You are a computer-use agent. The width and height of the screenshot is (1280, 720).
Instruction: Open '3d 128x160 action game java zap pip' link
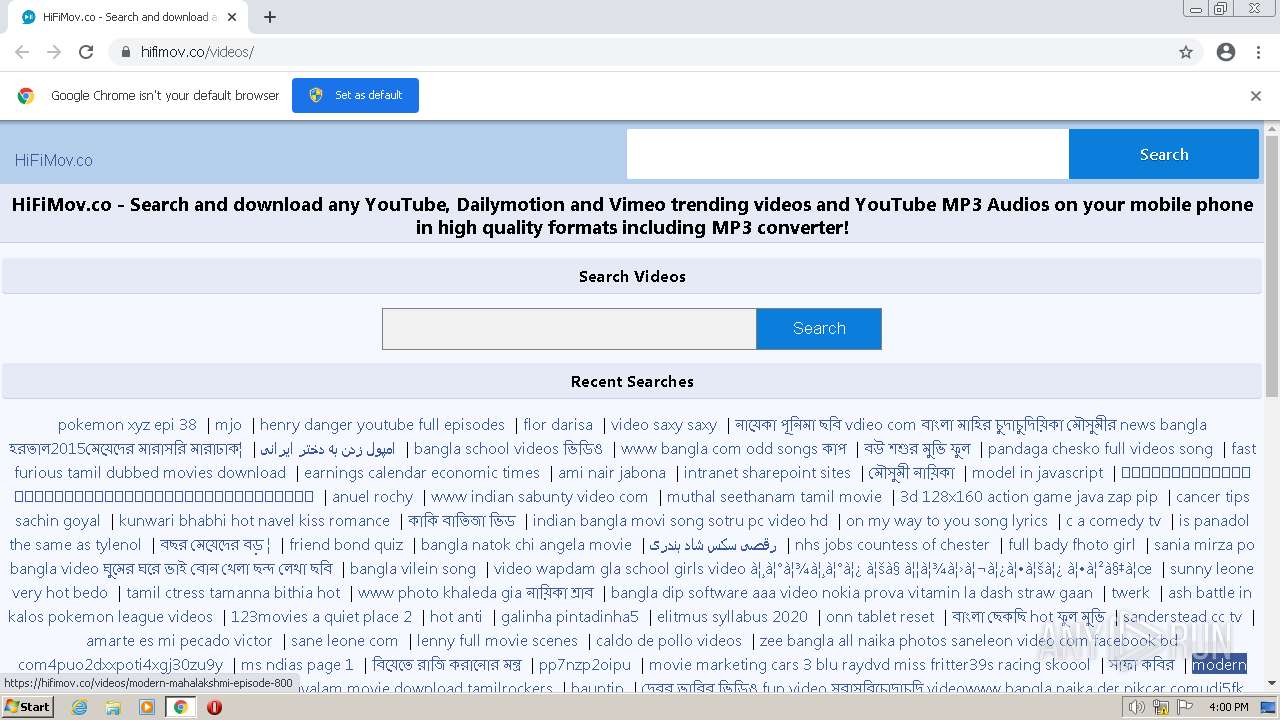pos(1029,497)
